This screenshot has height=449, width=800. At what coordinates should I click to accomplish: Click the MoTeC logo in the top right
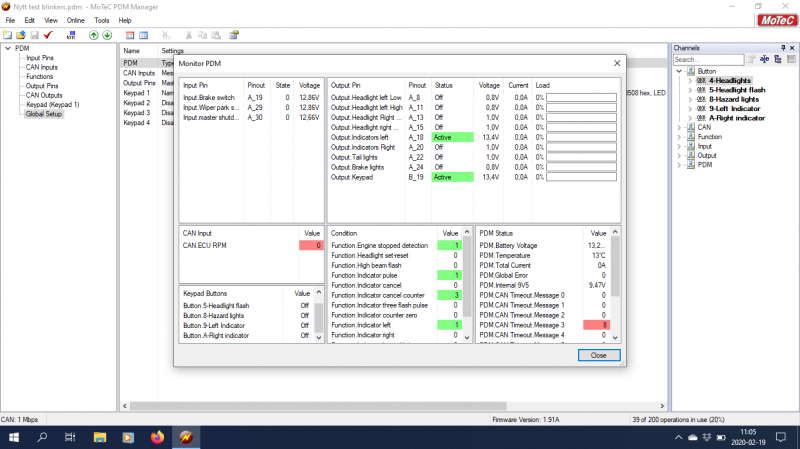coord(777,20)
